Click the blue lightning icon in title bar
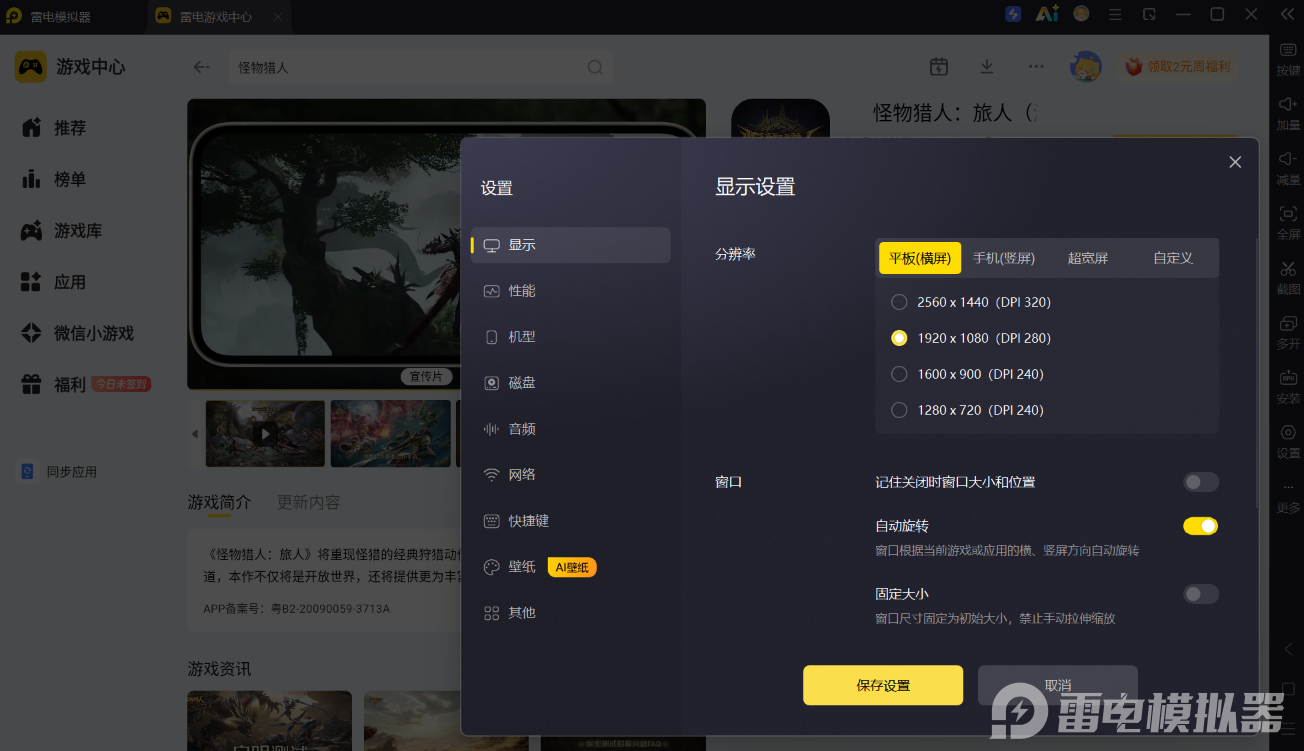This screenshot has width=1304, height=751. [1013, 14]
